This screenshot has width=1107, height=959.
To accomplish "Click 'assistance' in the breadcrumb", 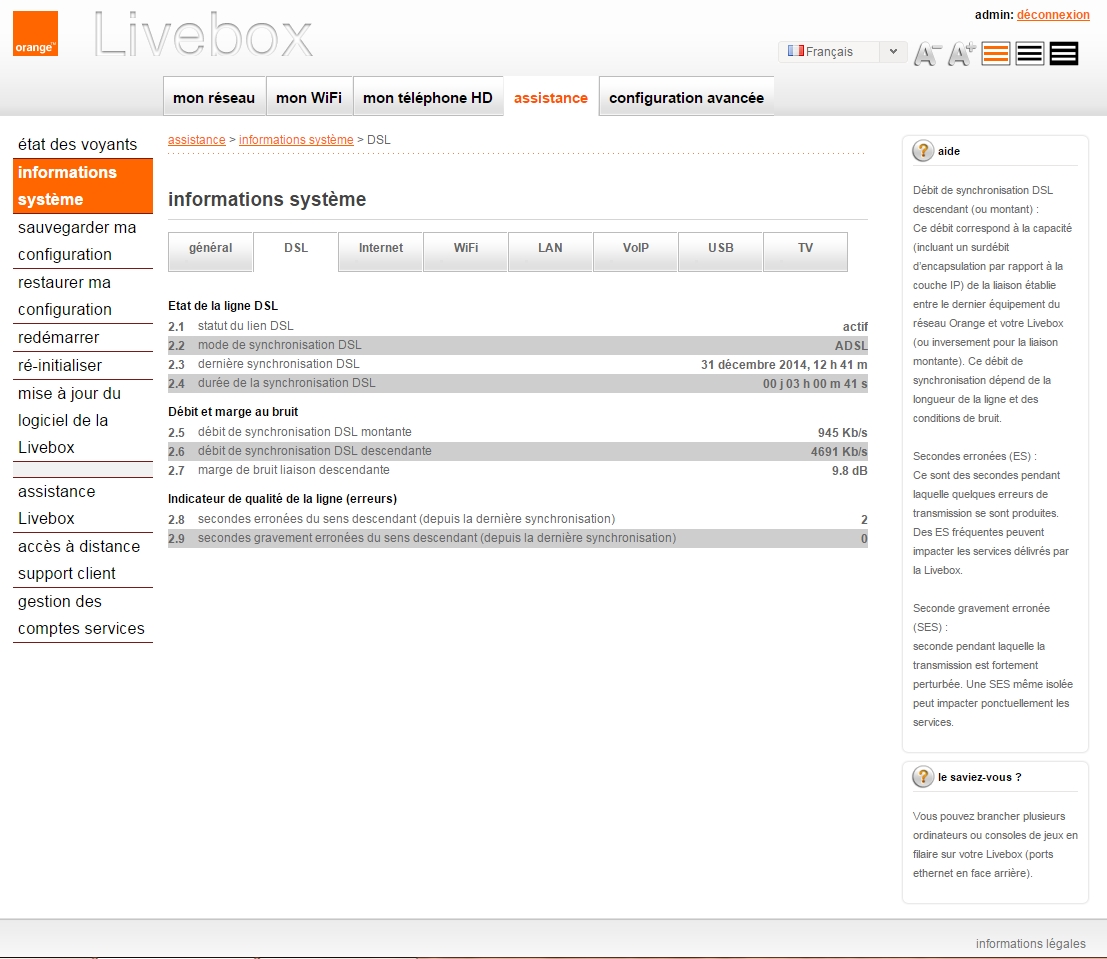I will click(x=196, y=139).
